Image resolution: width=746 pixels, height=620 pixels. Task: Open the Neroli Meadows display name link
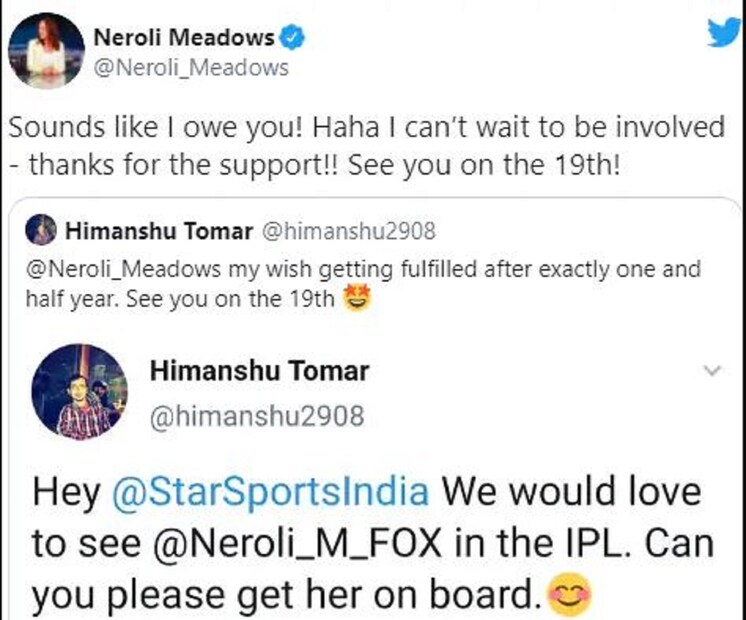(x=183, y=38)
